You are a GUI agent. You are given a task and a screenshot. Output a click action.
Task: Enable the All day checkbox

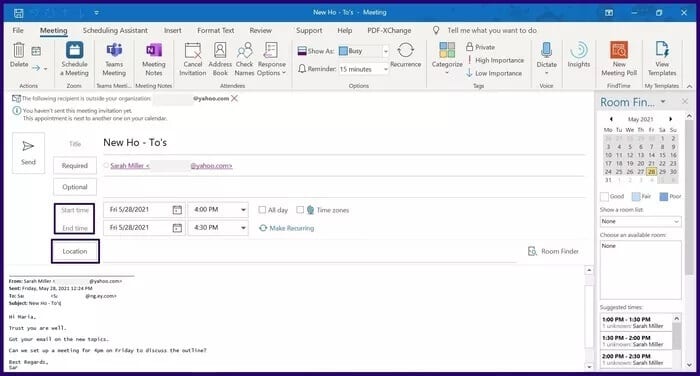pyautogui.click(x=262, y=210)
